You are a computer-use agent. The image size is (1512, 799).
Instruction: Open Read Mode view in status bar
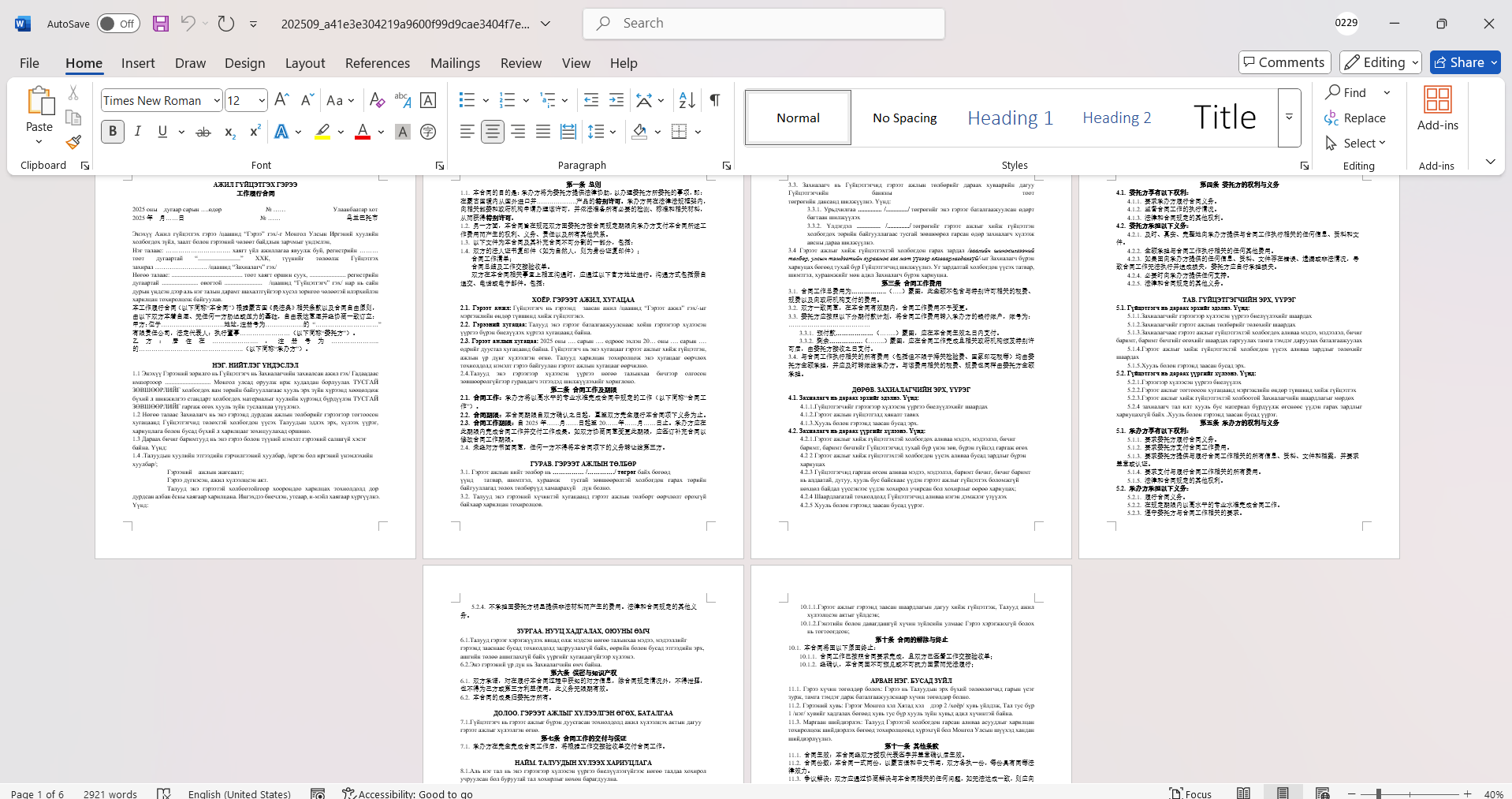(x=1243, y=793)
